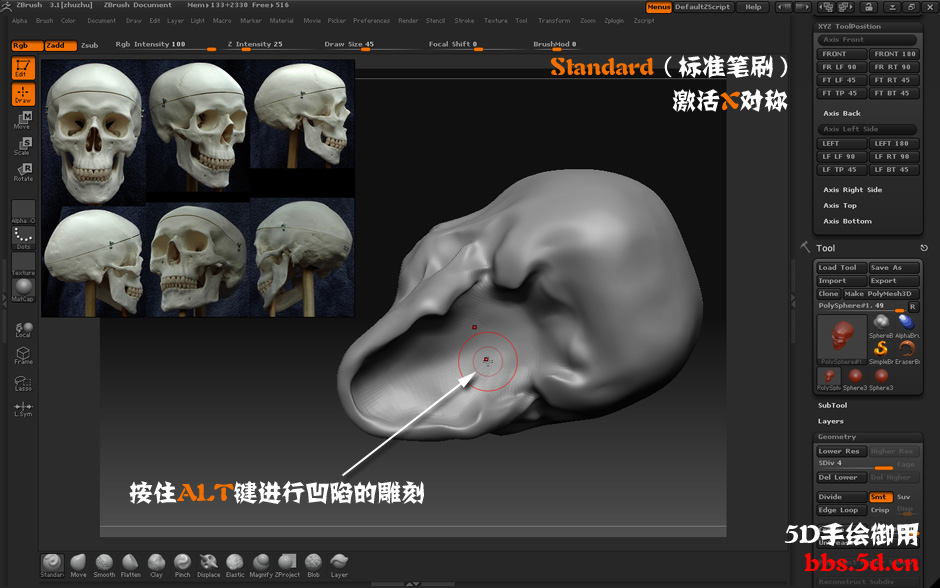
Task: Open the Document menu
Action: pos(102,21)
